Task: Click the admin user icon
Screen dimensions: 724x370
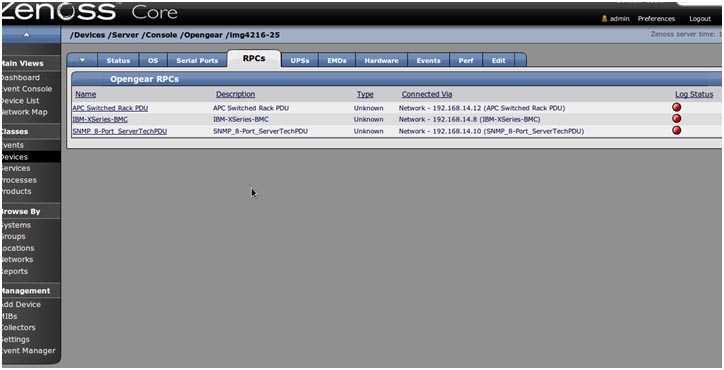Action: [x=604, y=19]
